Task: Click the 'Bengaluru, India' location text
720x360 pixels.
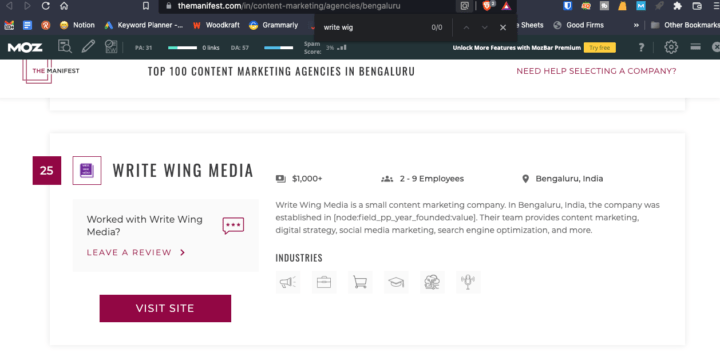Action: point(569,179)
